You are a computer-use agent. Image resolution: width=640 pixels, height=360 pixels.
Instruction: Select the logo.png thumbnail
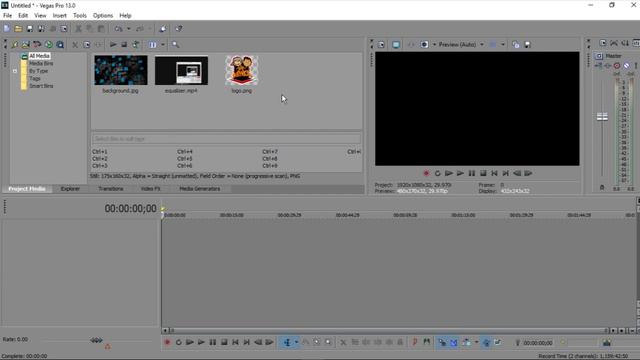[x=242, y=70]
